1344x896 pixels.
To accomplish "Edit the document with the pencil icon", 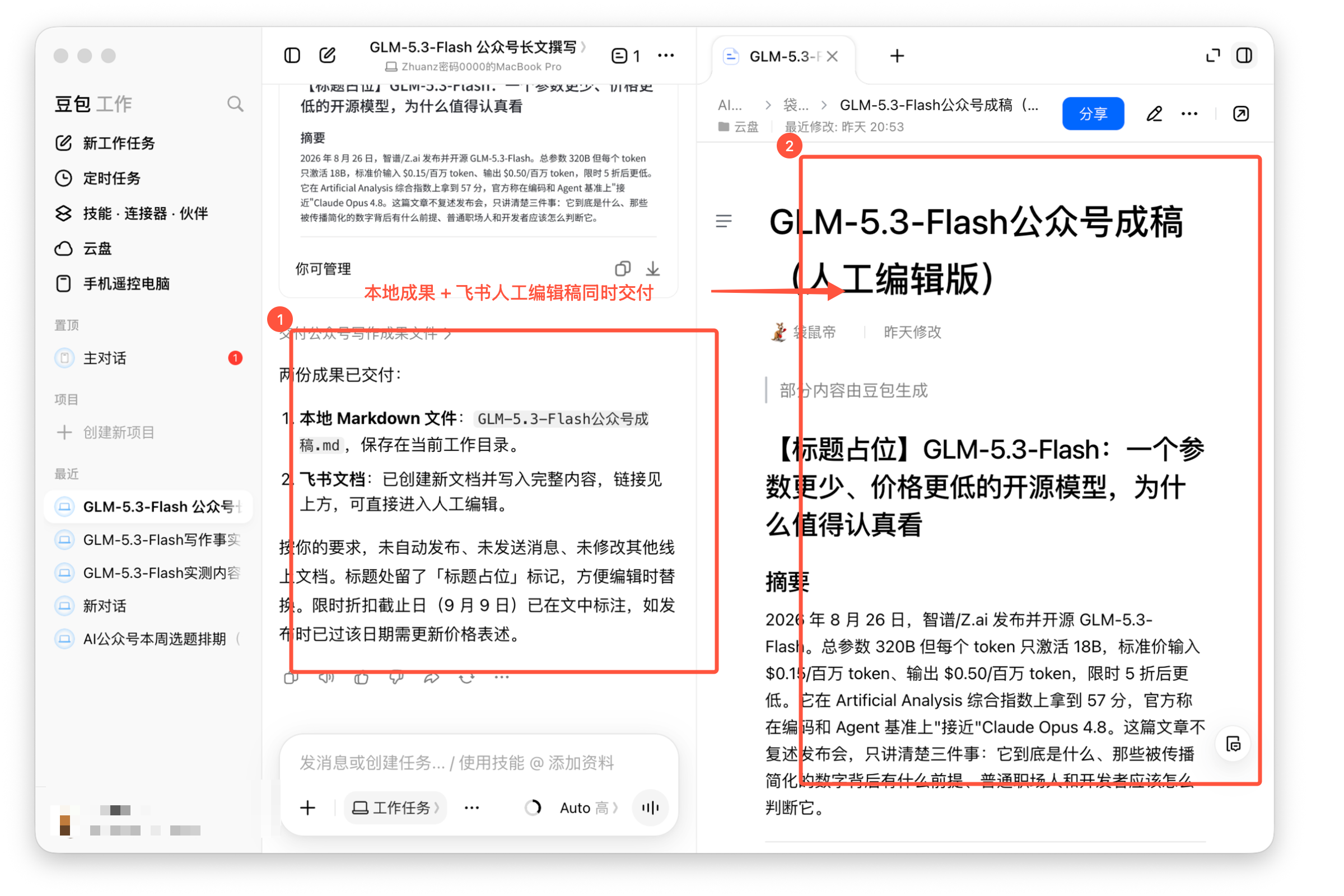I will coord(1154,114).
